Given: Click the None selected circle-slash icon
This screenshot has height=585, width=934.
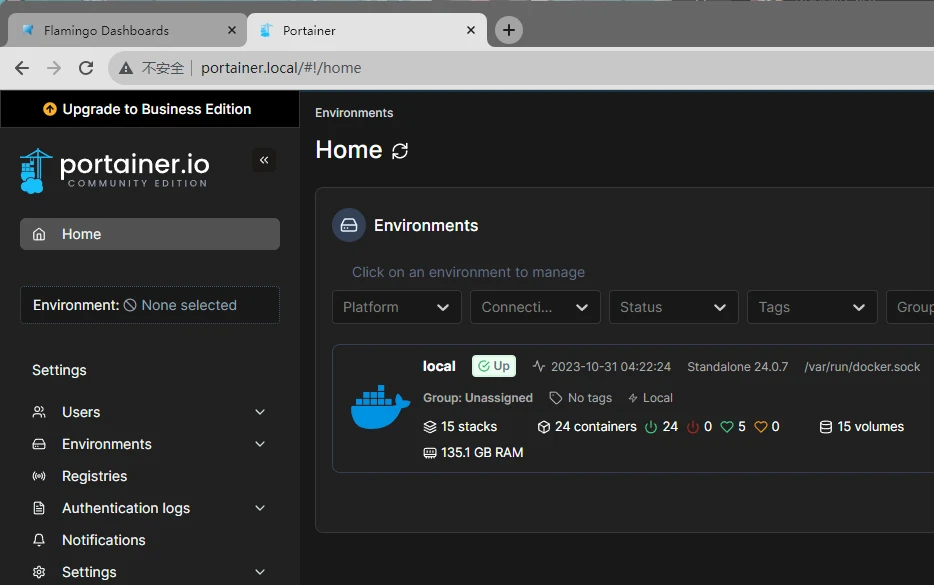Looking at the screenshot, I should coord(130,305).
